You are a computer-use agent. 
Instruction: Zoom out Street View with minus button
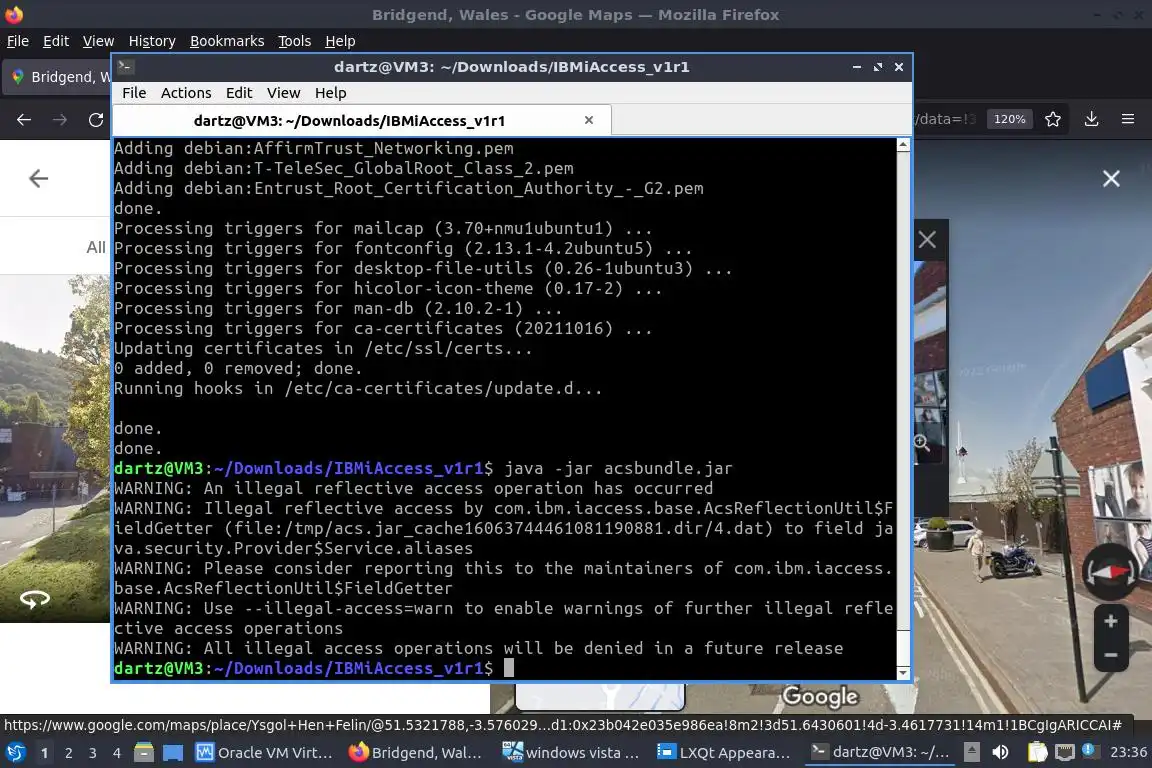click(1111, 655)
